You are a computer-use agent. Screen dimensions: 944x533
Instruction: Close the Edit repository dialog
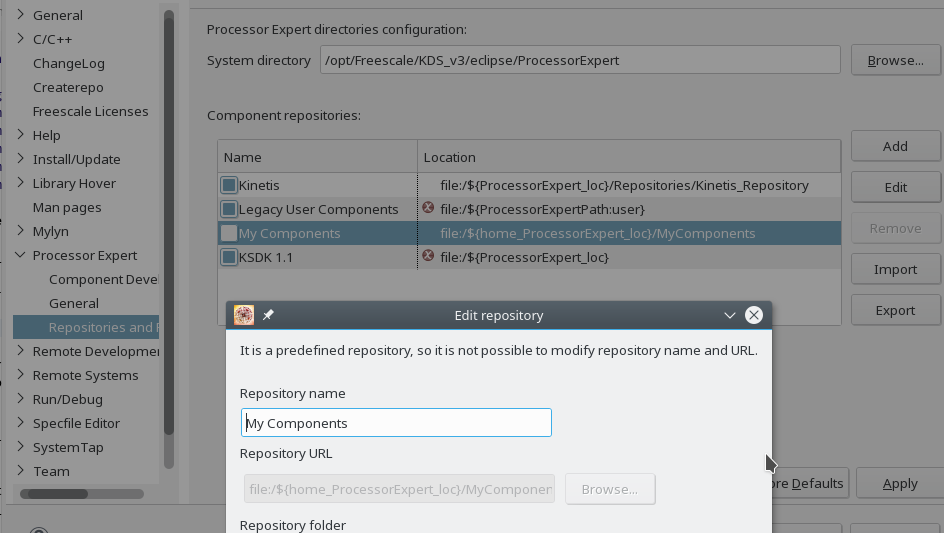coord(754,315)
